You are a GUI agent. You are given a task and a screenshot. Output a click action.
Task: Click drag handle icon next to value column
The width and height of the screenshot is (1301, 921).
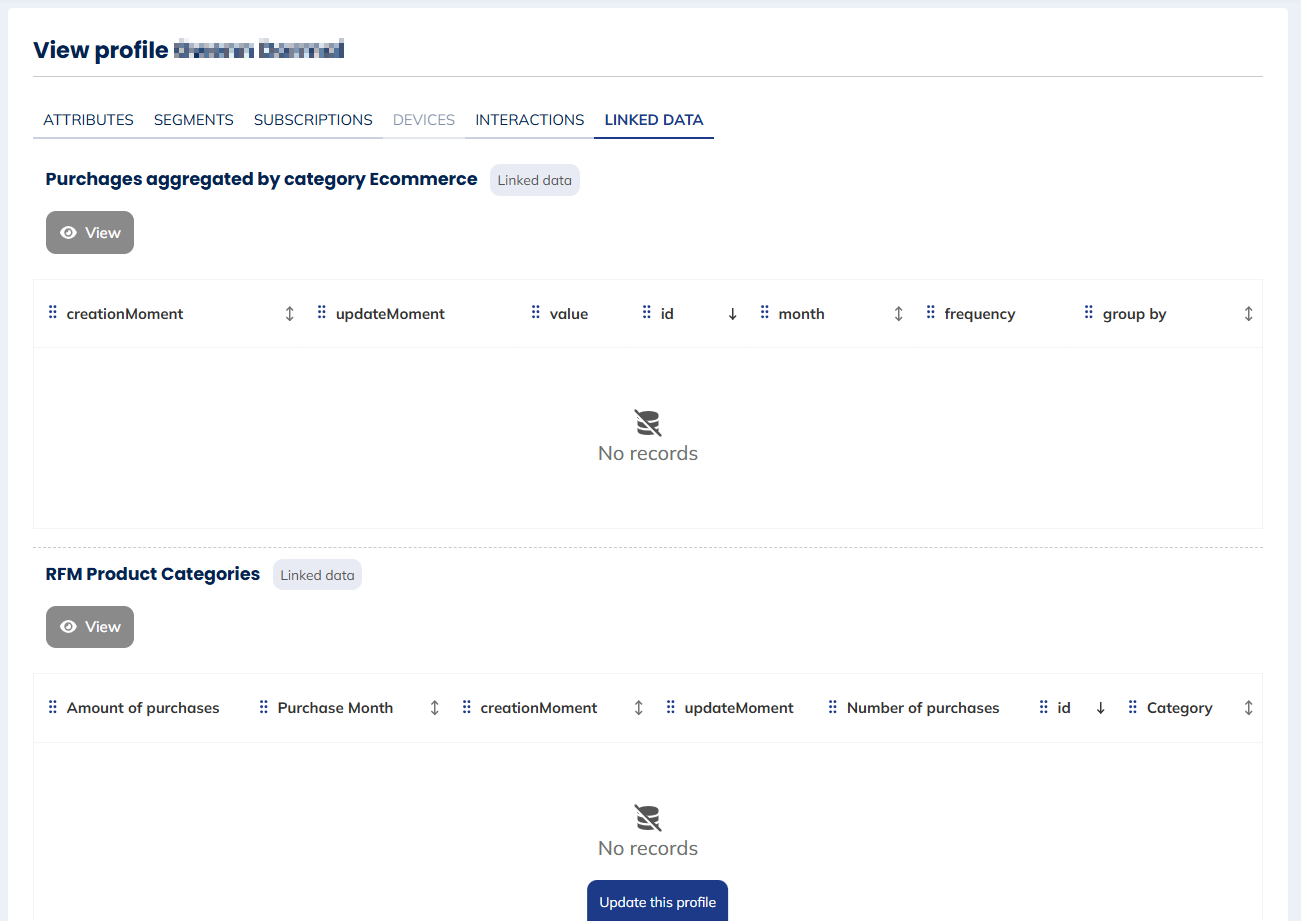pos(536,313)
